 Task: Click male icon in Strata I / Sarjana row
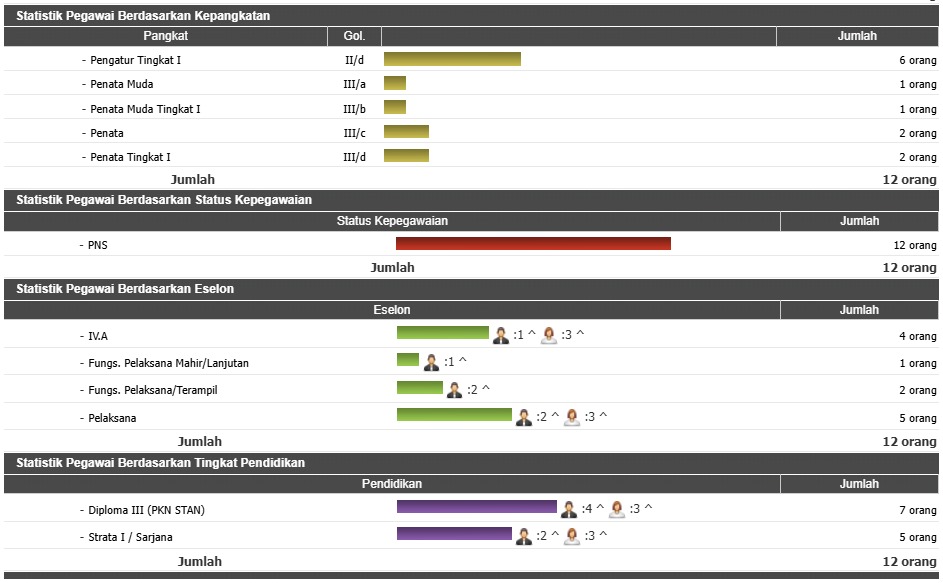pyautogui.click(x=524, y=537)
